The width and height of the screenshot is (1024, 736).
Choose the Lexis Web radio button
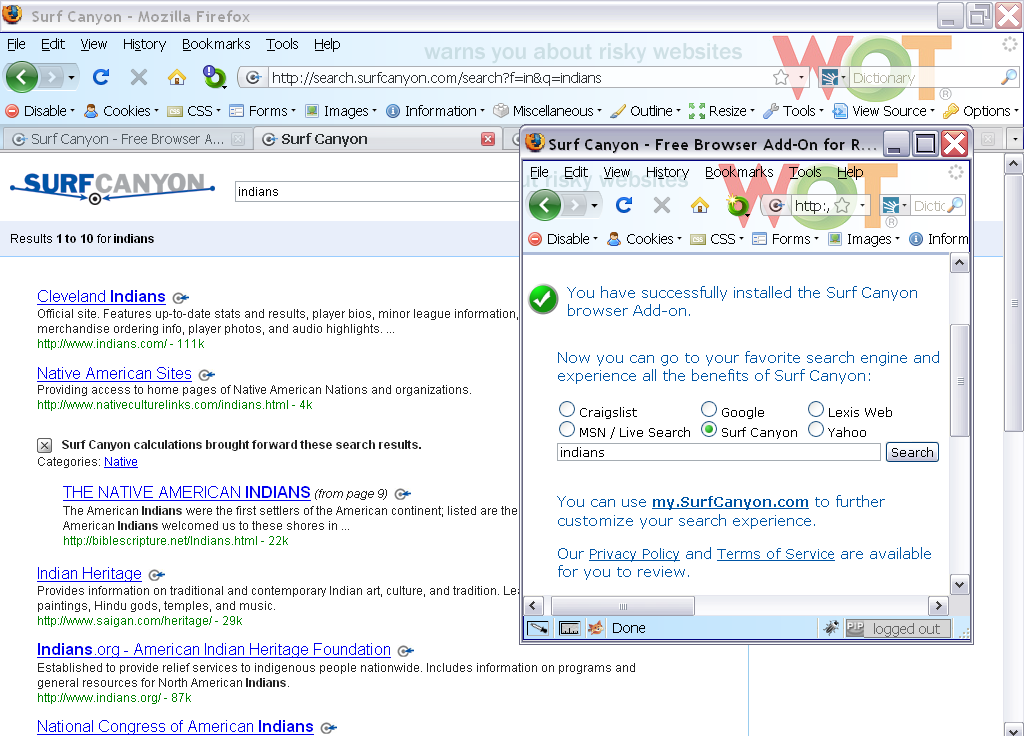click(x=816, y=409)
